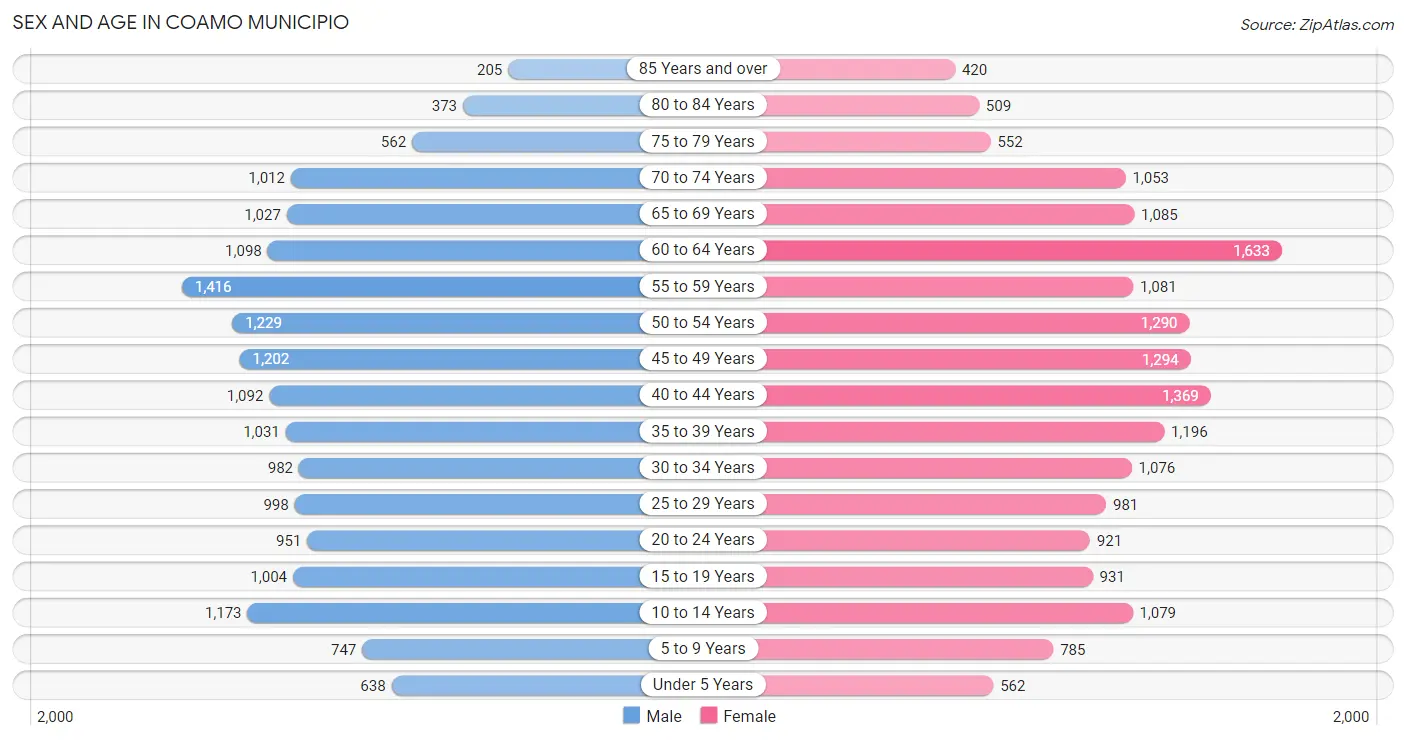Click the blue Male legend swatch
1406x740 pixels.
tap(631, 716)
